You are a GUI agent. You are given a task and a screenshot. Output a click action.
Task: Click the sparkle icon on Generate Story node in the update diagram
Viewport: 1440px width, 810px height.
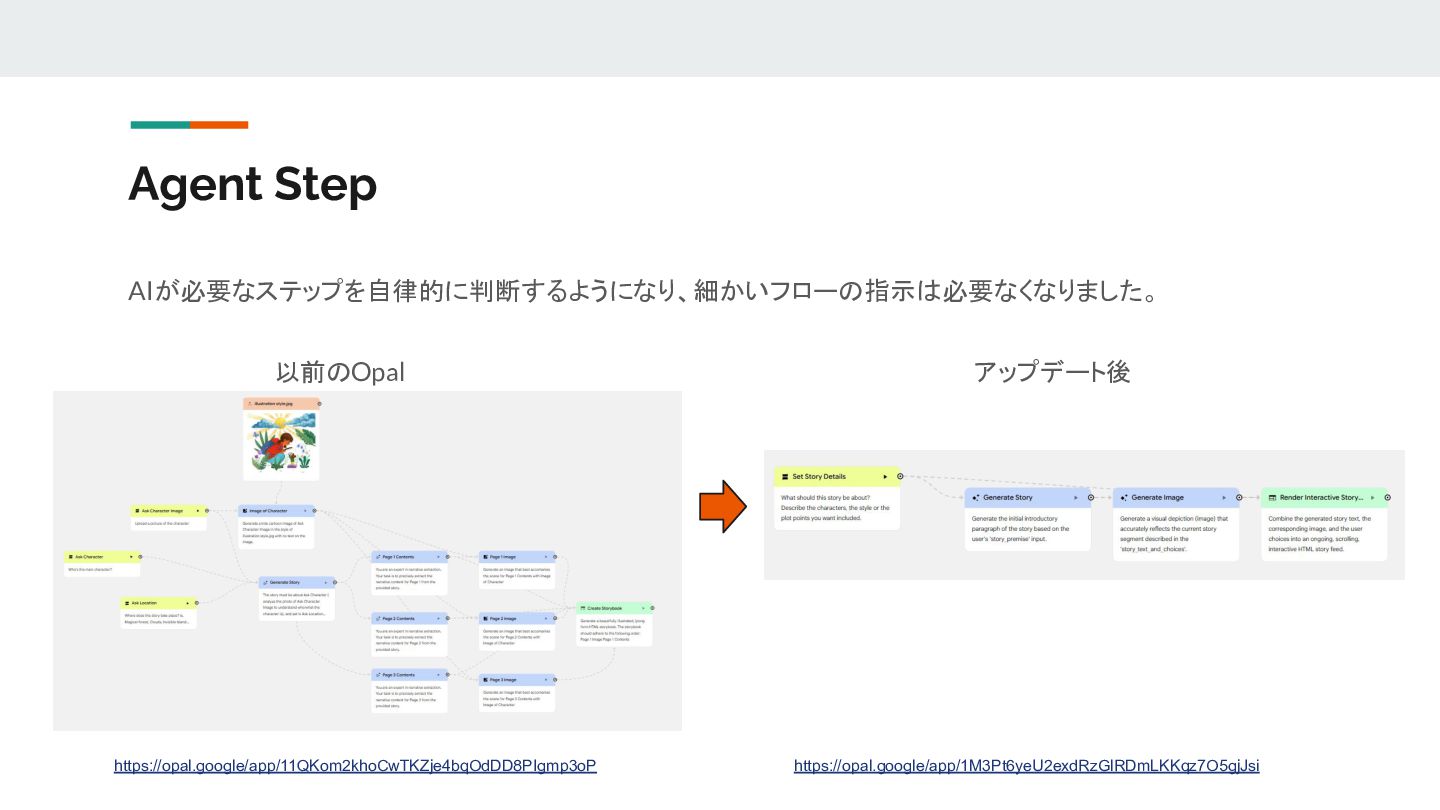tap(976, 497)
